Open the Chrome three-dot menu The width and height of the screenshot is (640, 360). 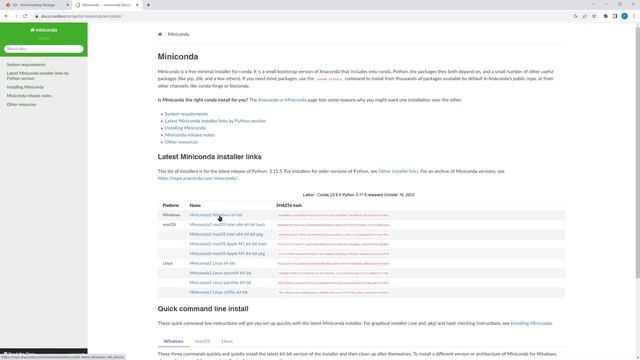click(x=634, y=16)
